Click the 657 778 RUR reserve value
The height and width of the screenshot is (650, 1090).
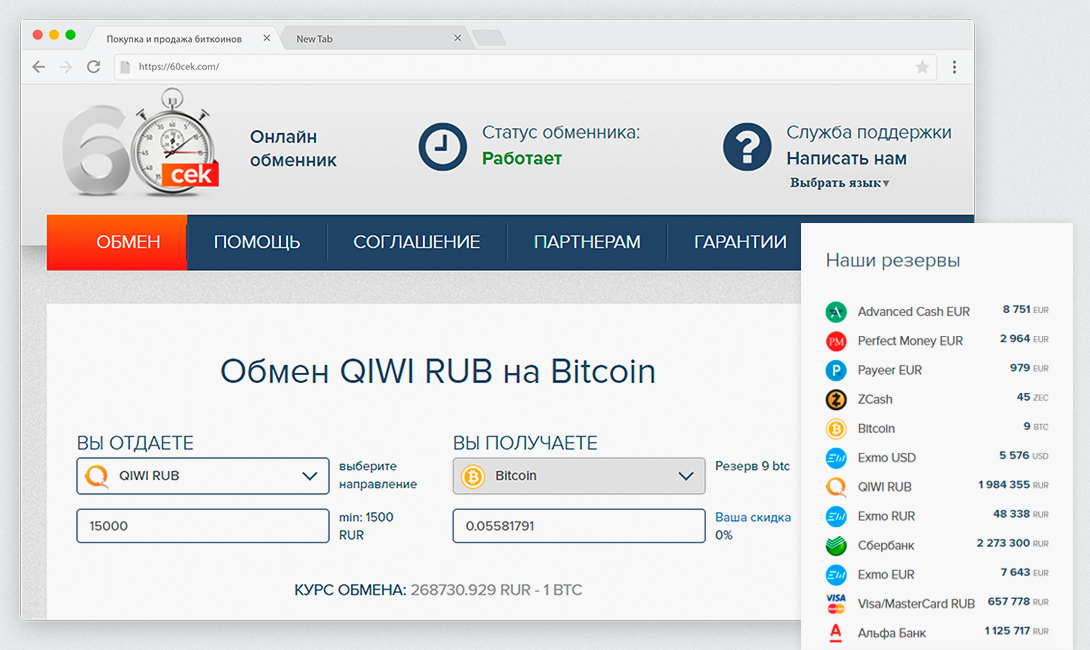click(x=1018, y=601)
